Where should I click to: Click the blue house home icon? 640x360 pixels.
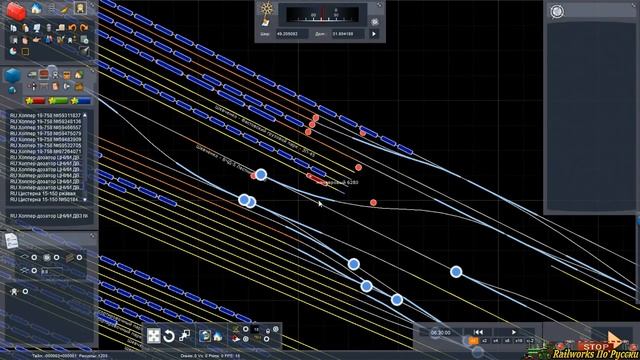(x=36, y=9)
